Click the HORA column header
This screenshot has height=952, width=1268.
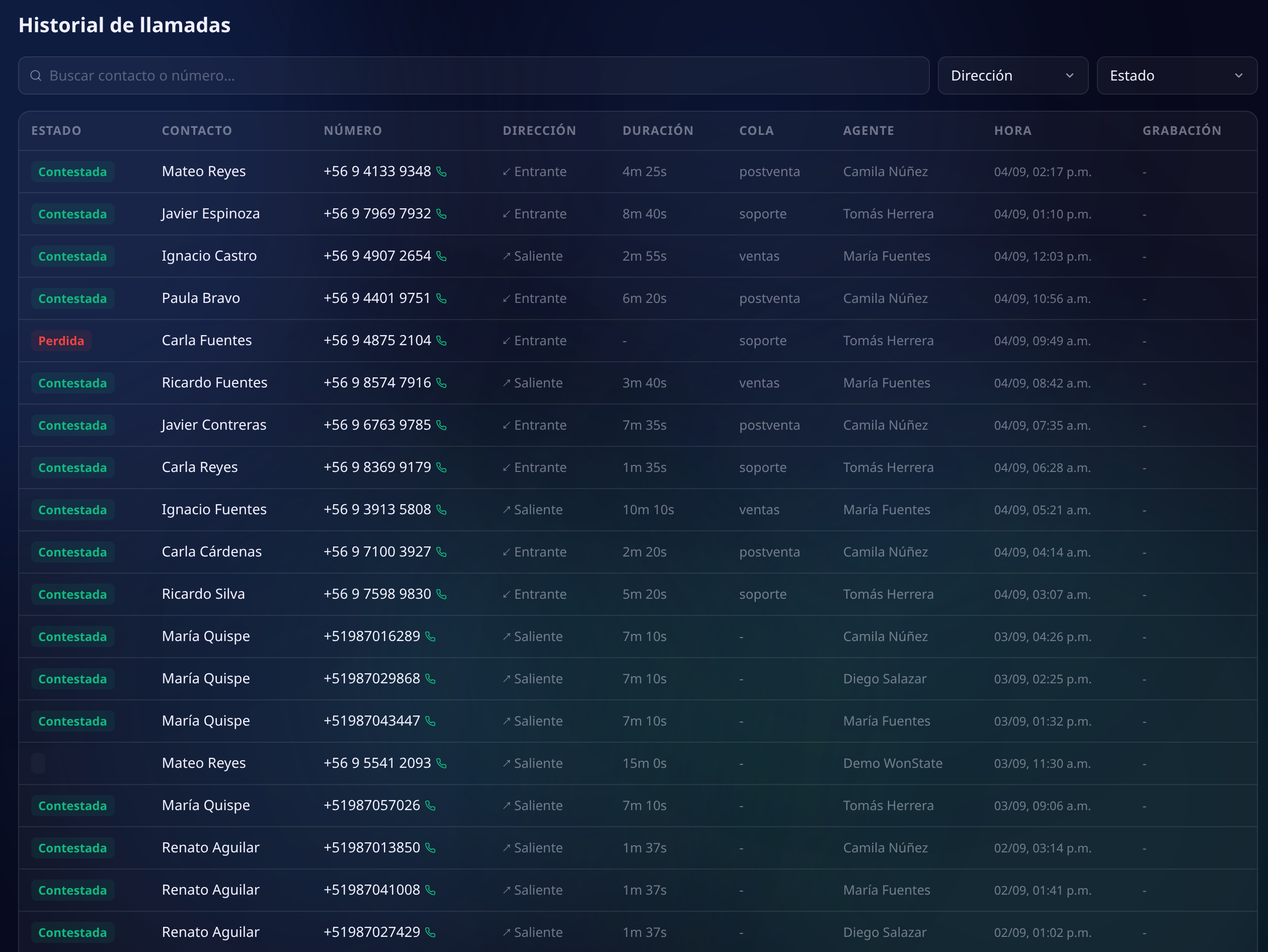pyautogui.click(x=1013, y=131)
